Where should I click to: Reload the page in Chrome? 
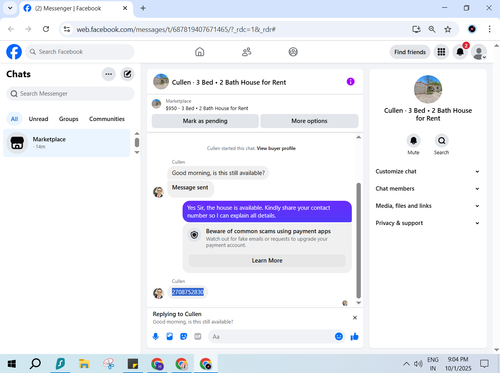pyautogui.click(x=46, y=29)
